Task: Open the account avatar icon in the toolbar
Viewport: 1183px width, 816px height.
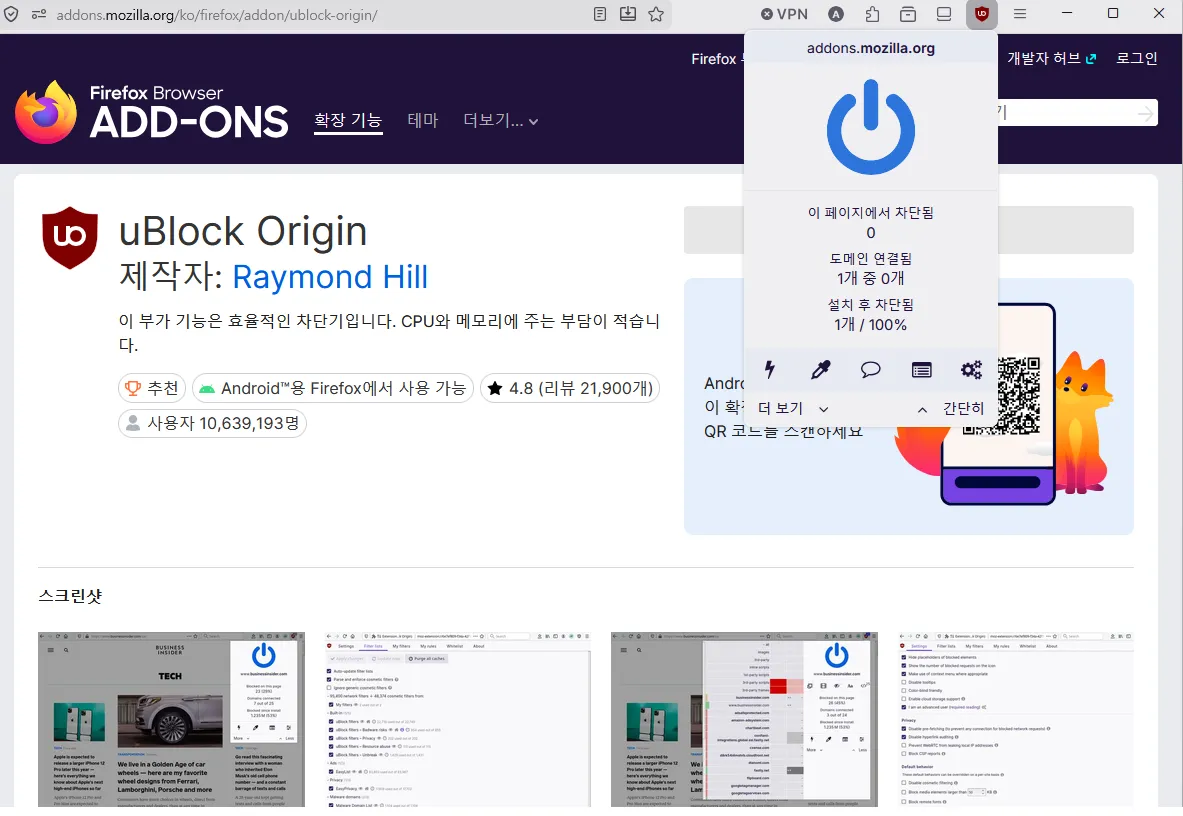Action: point(835,14)
